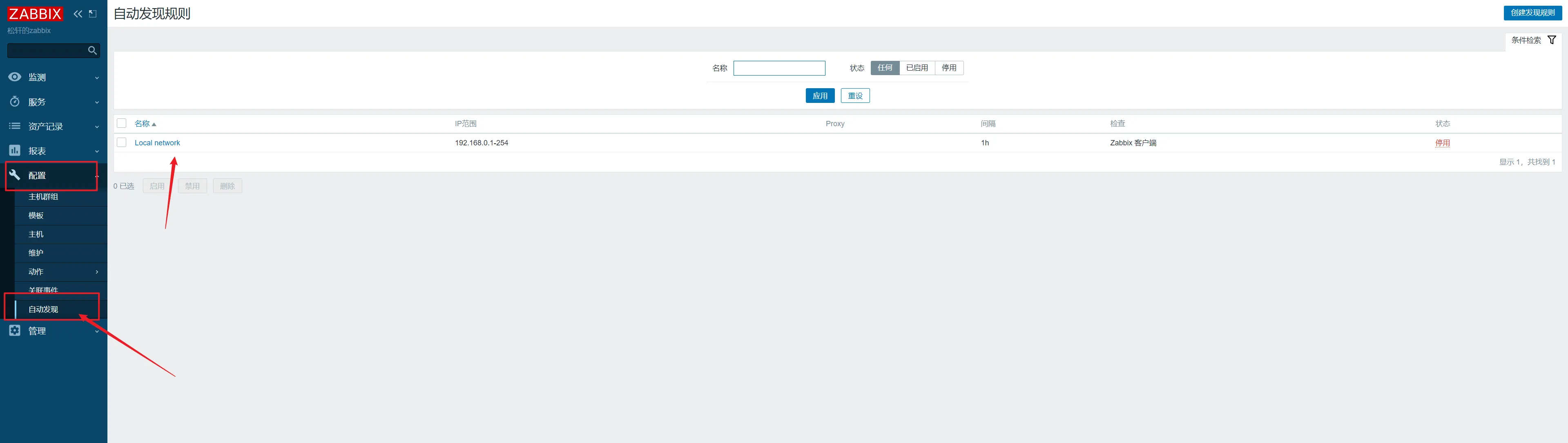This screenshot has width=1568, height=443.
Task: Expand the 动作 submenu arrow
Action: point(97,272)
